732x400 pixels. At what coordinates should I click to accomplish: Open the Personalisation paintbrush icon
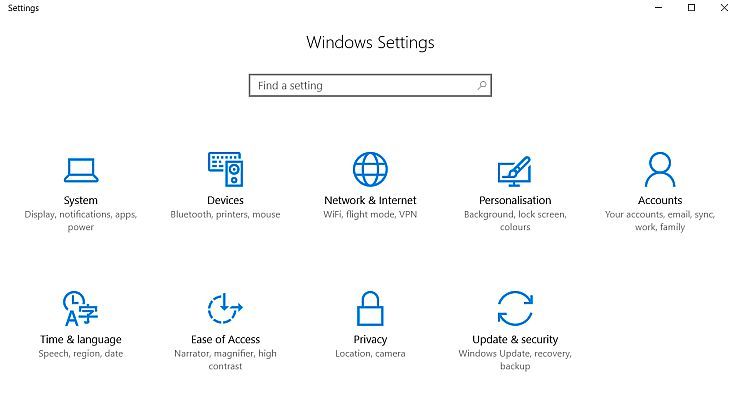point(515,171)
